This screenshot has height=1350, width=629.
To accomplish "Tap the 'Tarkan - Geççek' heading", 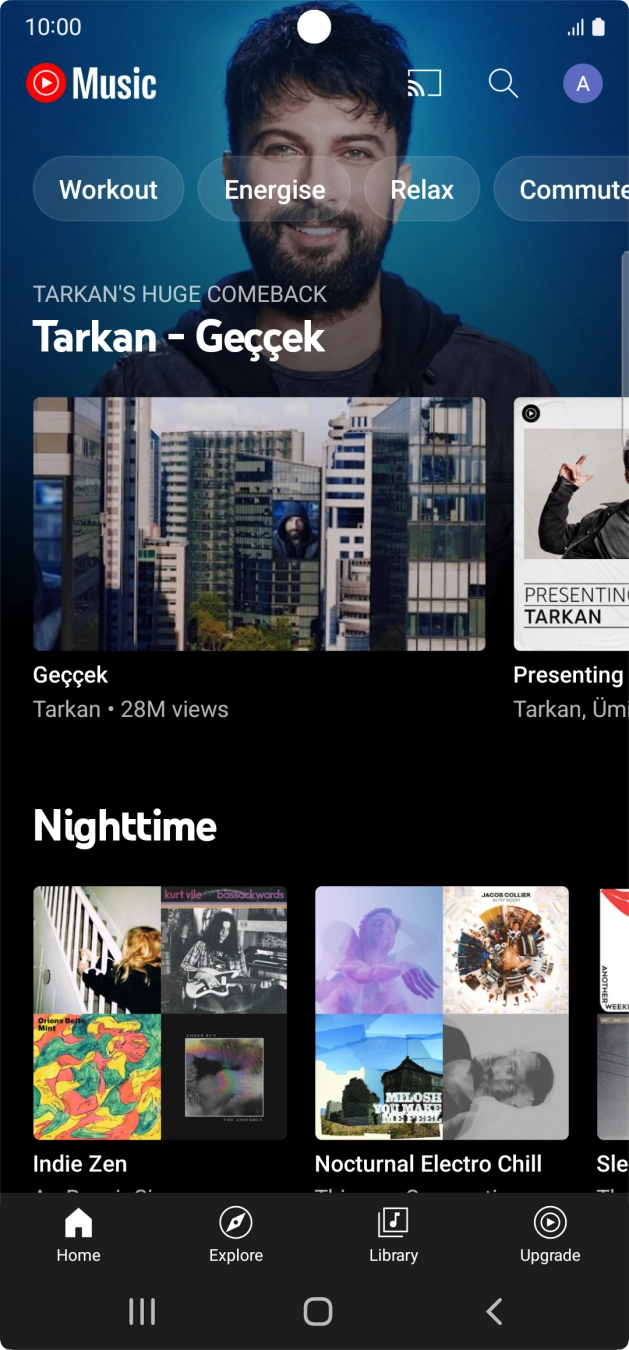I will point(179,337).
